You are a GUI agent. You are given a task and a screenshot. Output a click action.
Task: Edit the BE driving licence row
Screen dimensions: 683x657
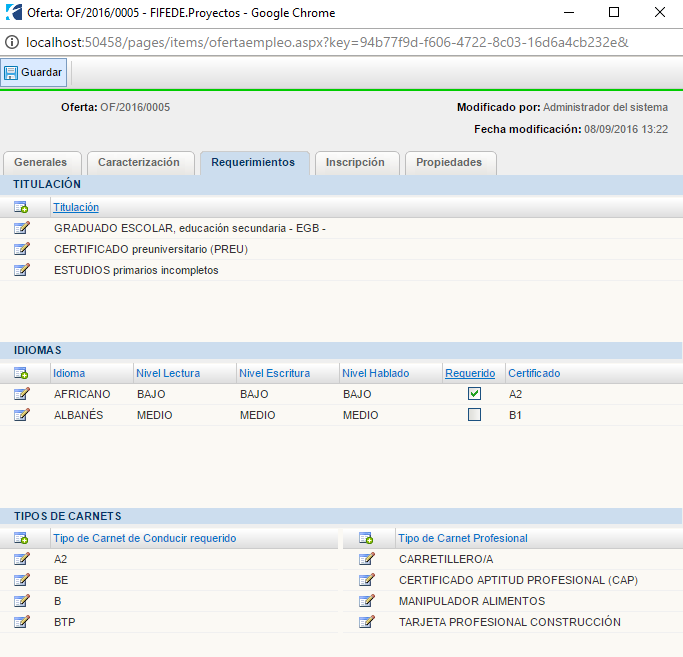coord(21,580)
